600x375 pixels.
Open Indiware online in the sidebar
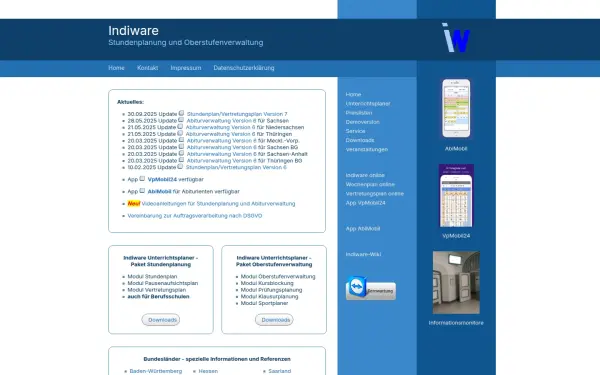coord(365,175)
